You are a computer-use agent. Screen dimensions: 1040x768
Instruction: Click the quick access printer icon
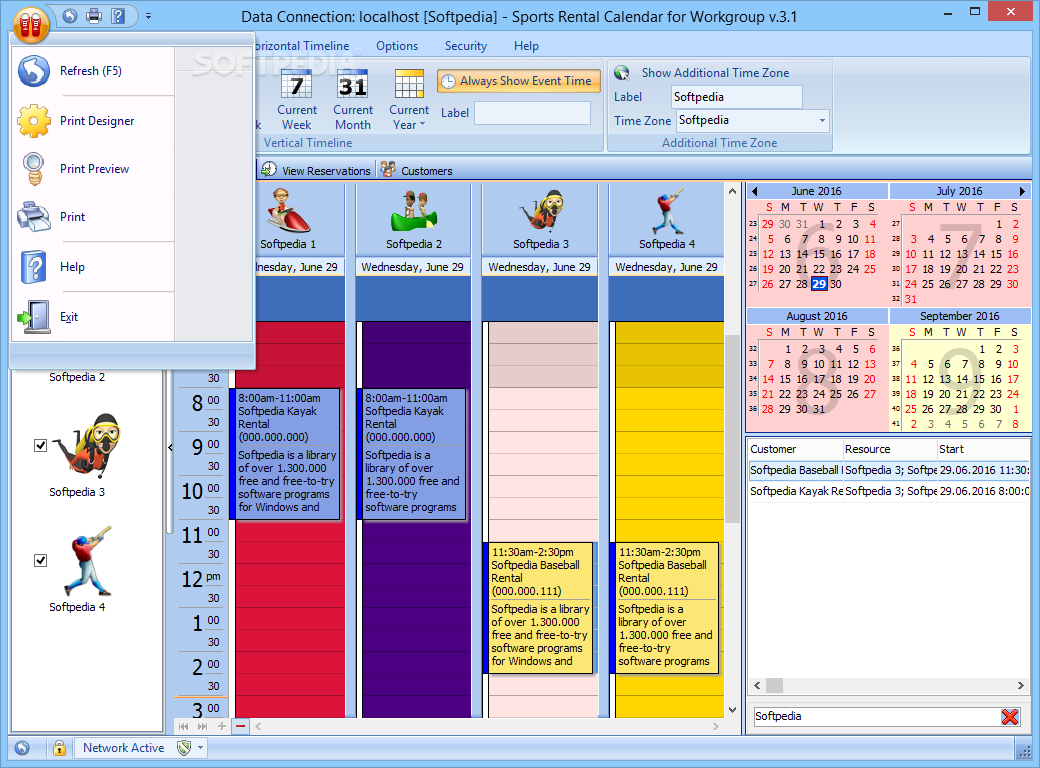(x=94, y=16)
